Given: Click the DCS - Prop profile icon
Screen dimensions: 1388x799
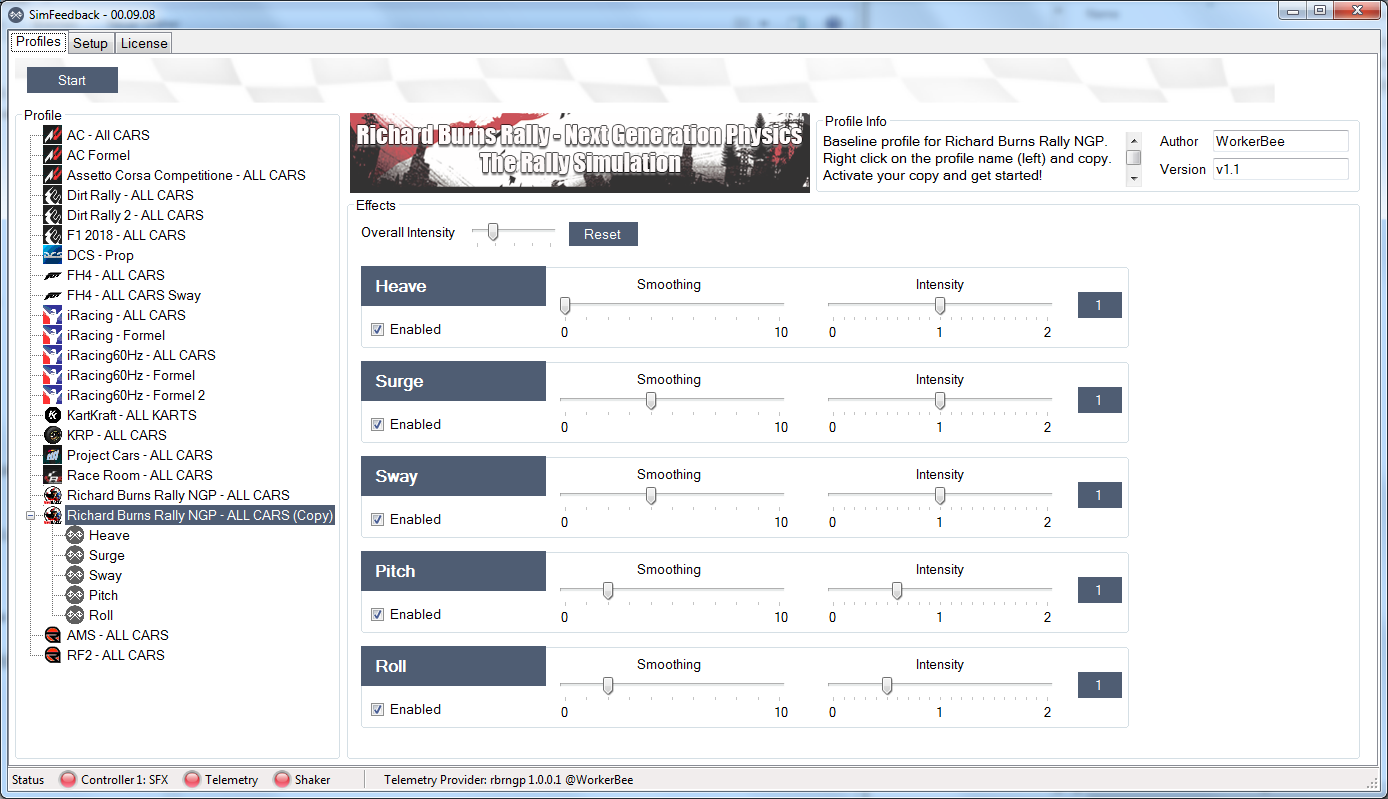Looking at the screenshot, I should coord(53,255).
